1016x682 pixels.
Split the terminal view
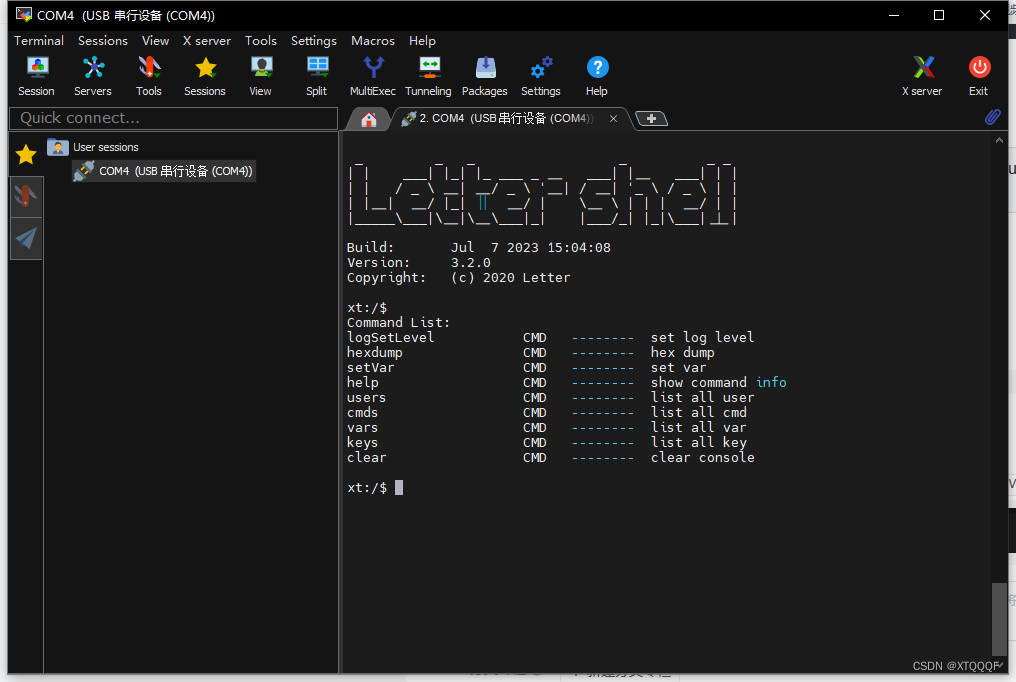click(316, 68)
